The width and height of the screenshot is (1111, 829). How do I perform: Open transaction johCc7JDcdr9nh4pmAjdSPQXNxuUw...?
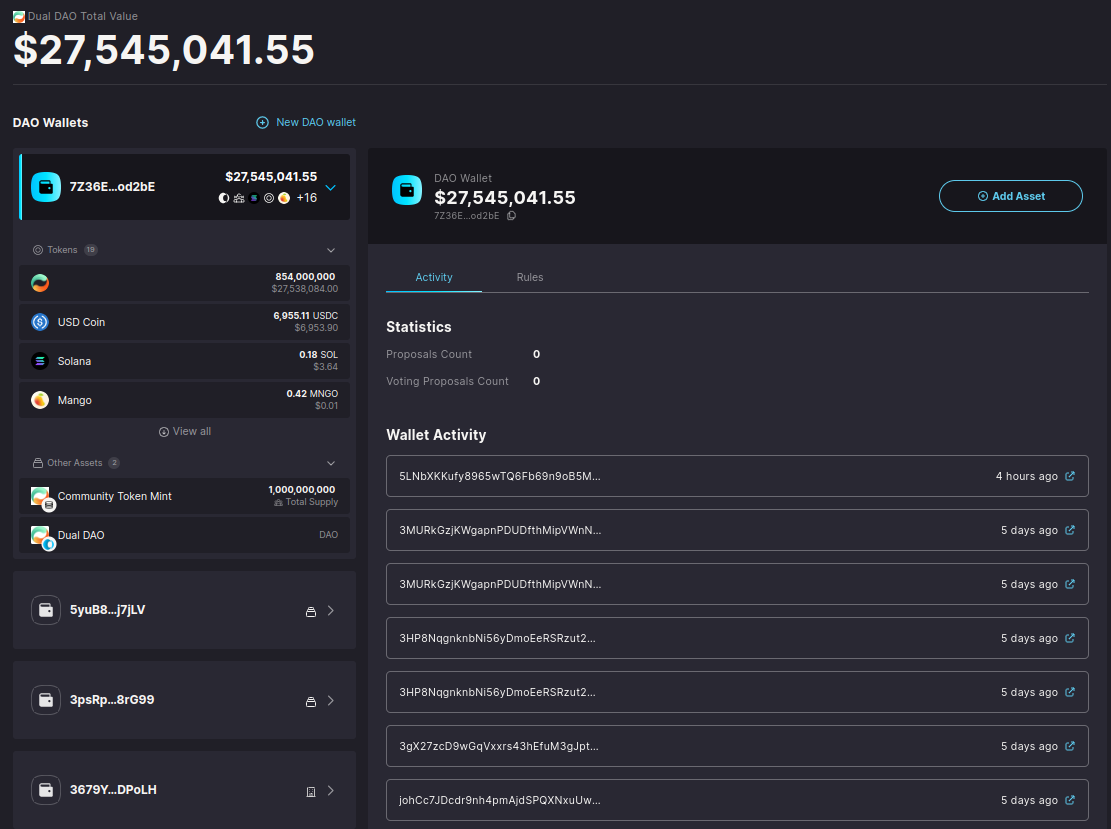pyautogui.click(x=737, y=800)
